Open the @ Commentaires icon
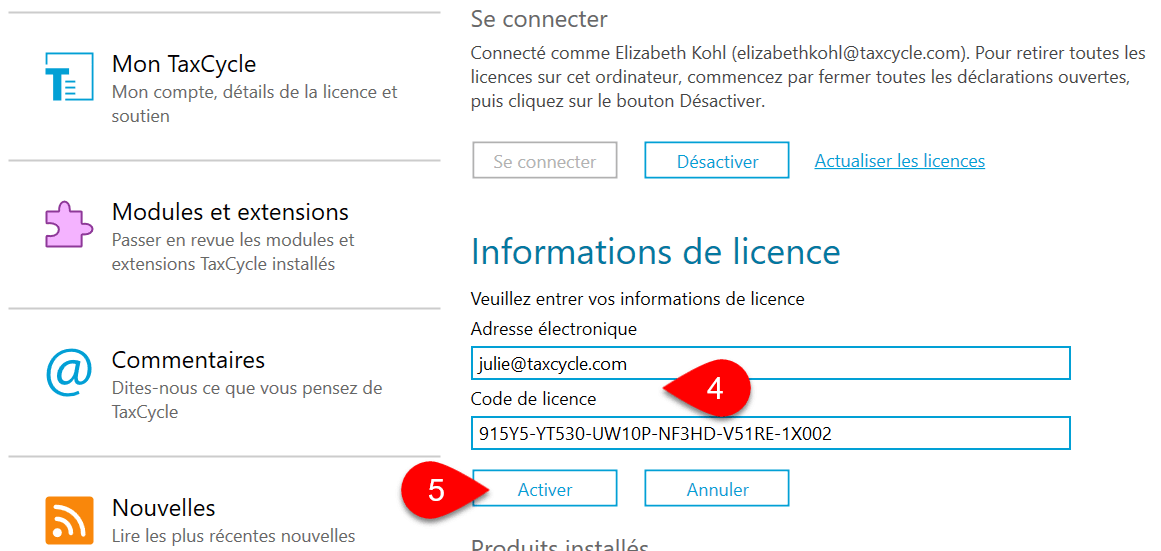The image size is (1161, 551). [69, 373]
